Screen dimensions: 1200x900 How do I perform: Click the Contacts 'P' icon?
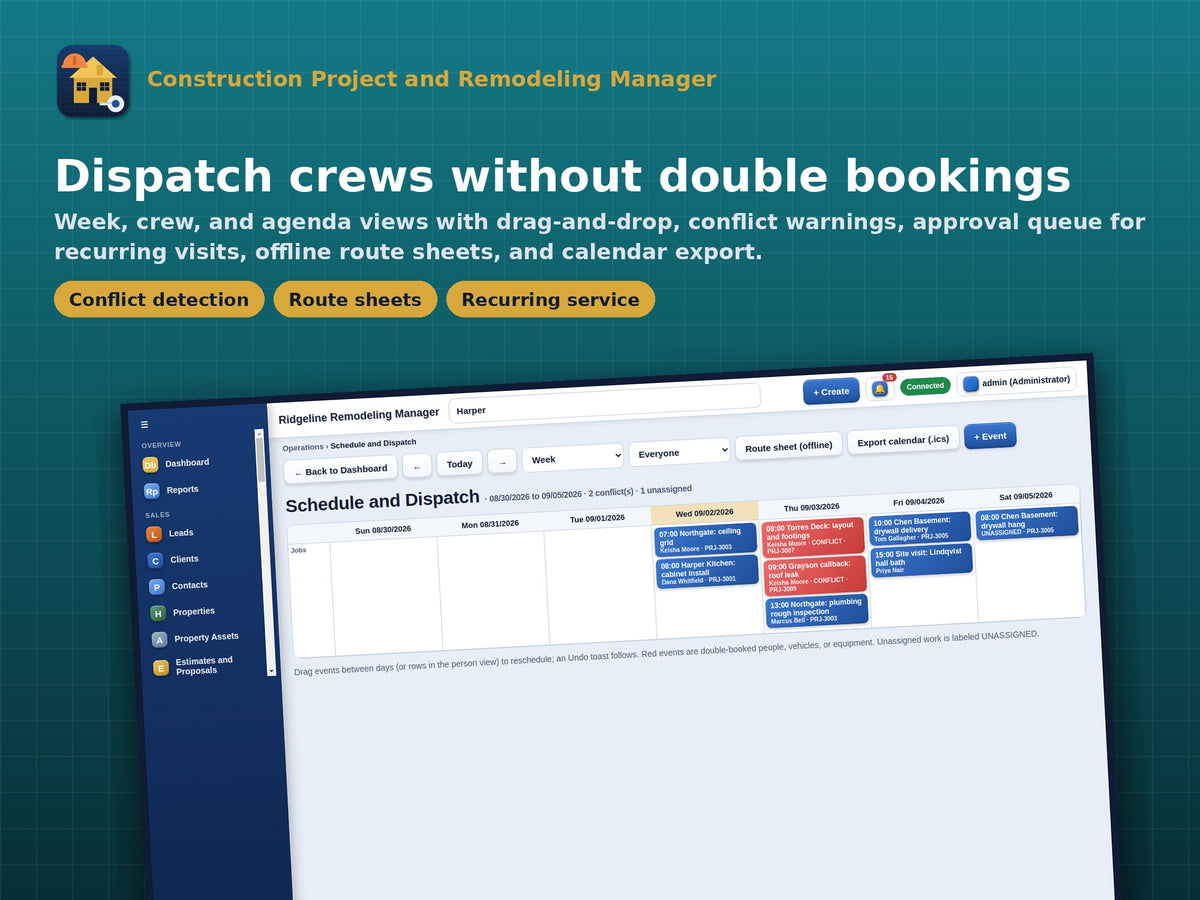[x=157, y=587]
